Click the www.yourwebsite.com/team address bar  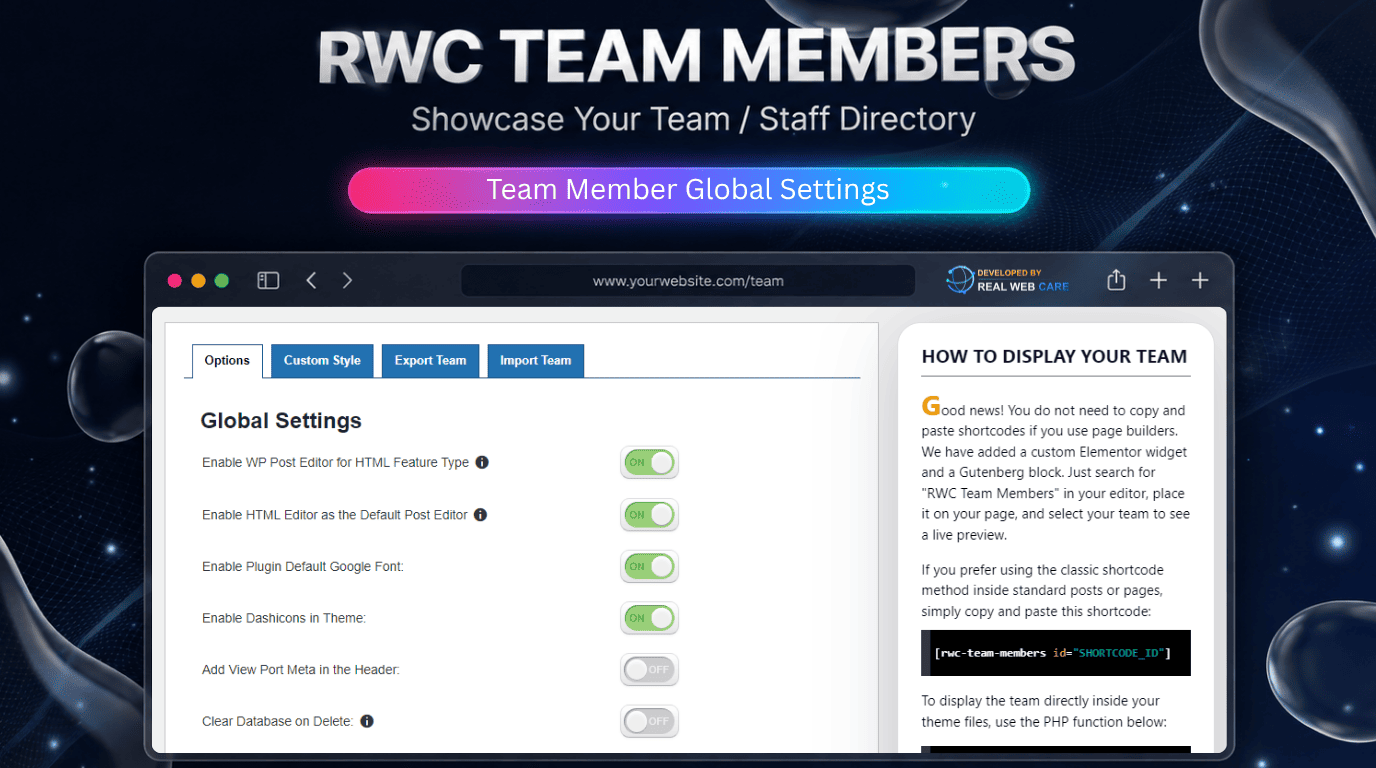pos(688,281)
